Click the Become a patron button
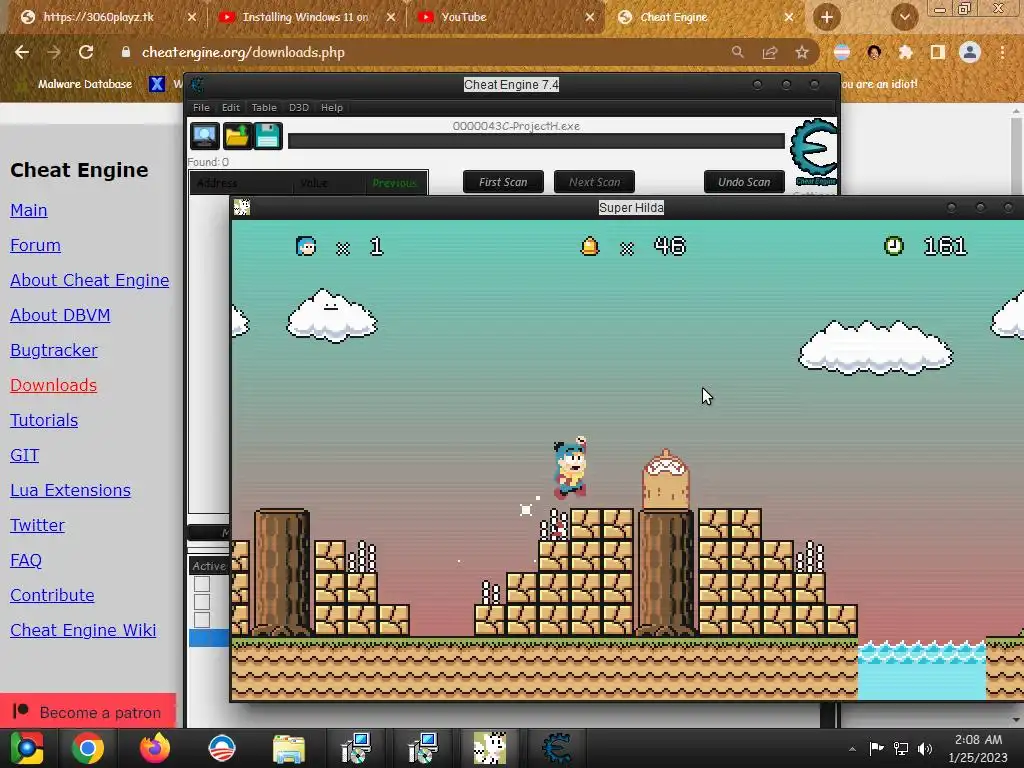The height and width of the screenshot is (768, 1024). (88, 712)
